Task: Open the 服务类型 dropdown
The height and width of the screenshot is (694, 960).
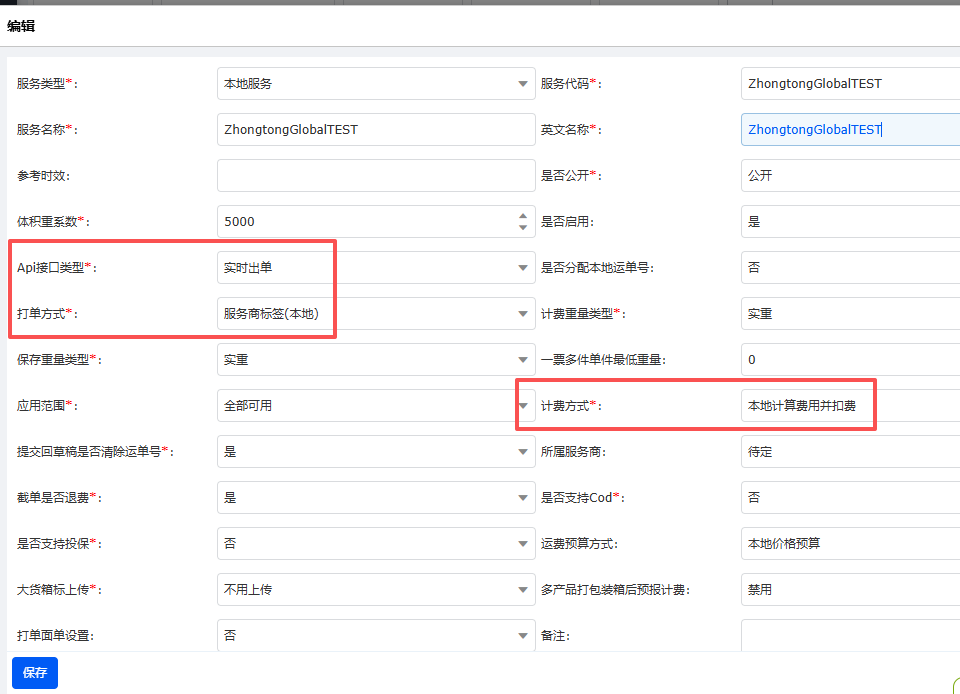Action: click(522, 84)
